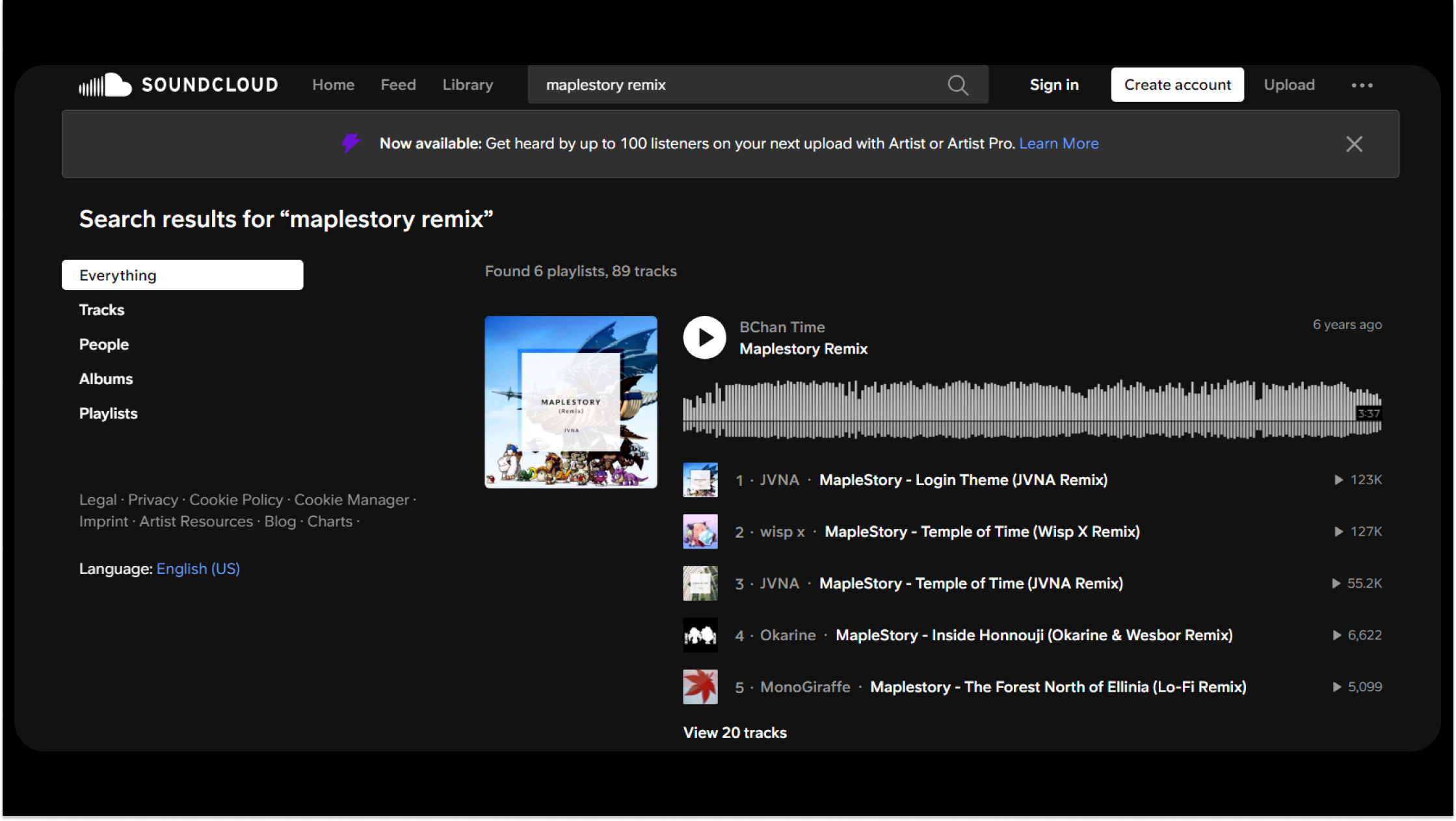Play the Maplestory Remix playlist
1456x821 pixels.
coord(704,337)
